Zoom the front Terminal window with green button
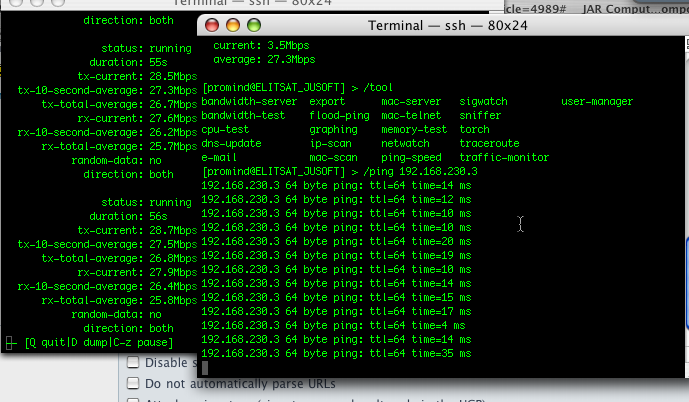 pos(254,25)
